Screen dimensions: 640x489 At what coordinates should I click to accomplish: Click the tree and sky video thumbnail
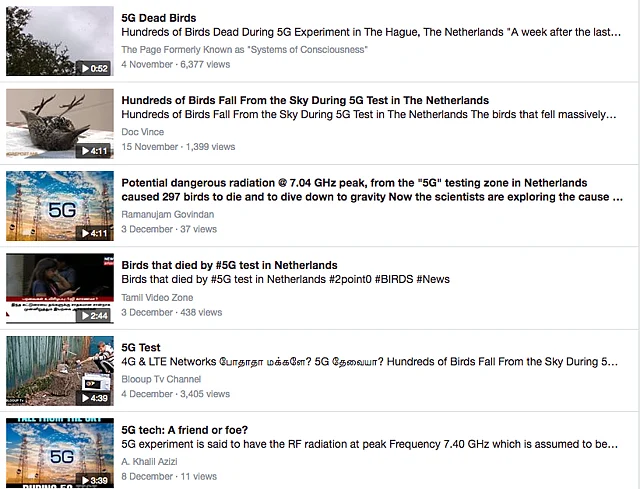[60, 41]
